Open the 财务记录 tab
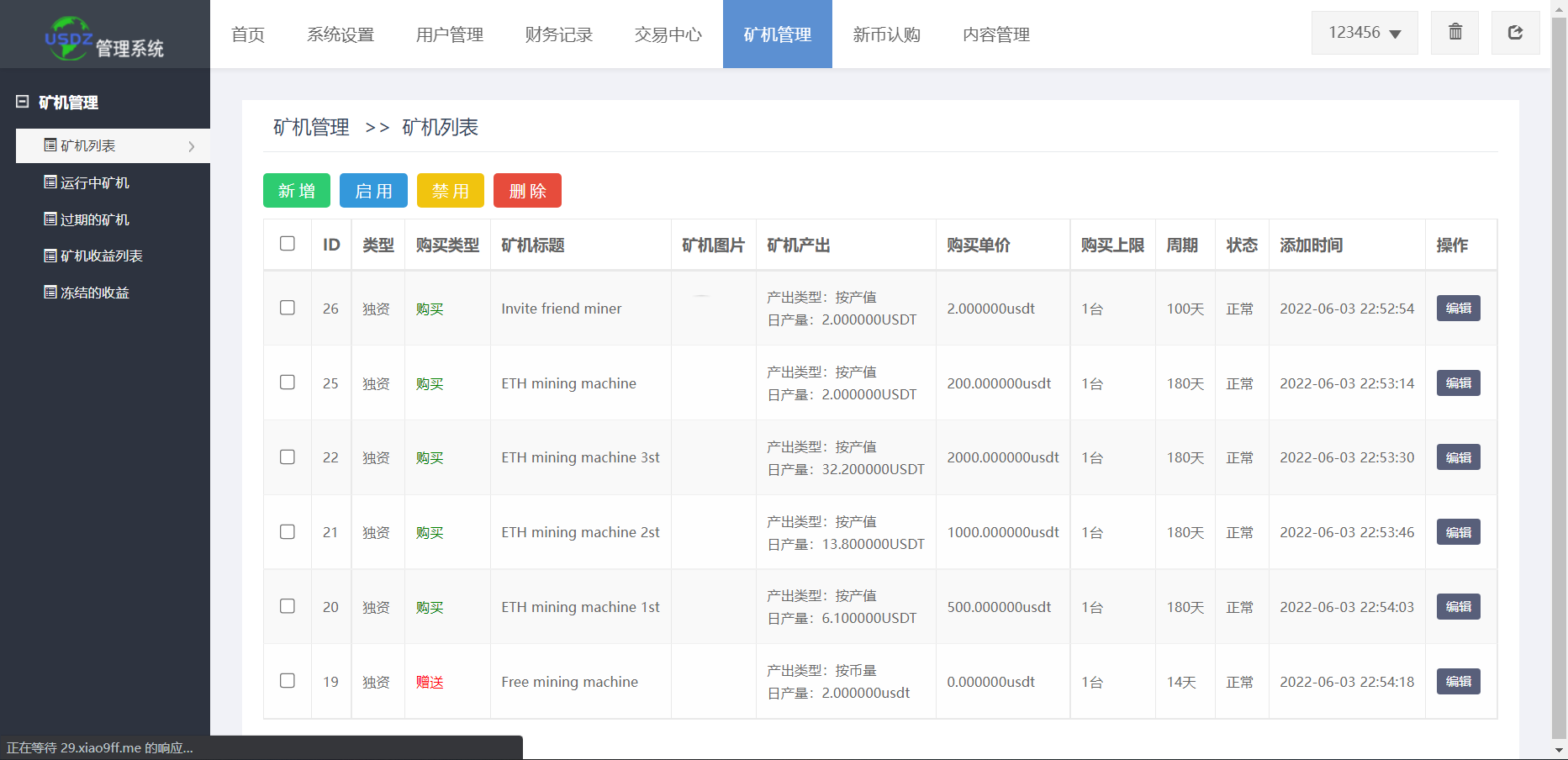The height and width of the screenshot is (760, 1568). click(559, 34)
